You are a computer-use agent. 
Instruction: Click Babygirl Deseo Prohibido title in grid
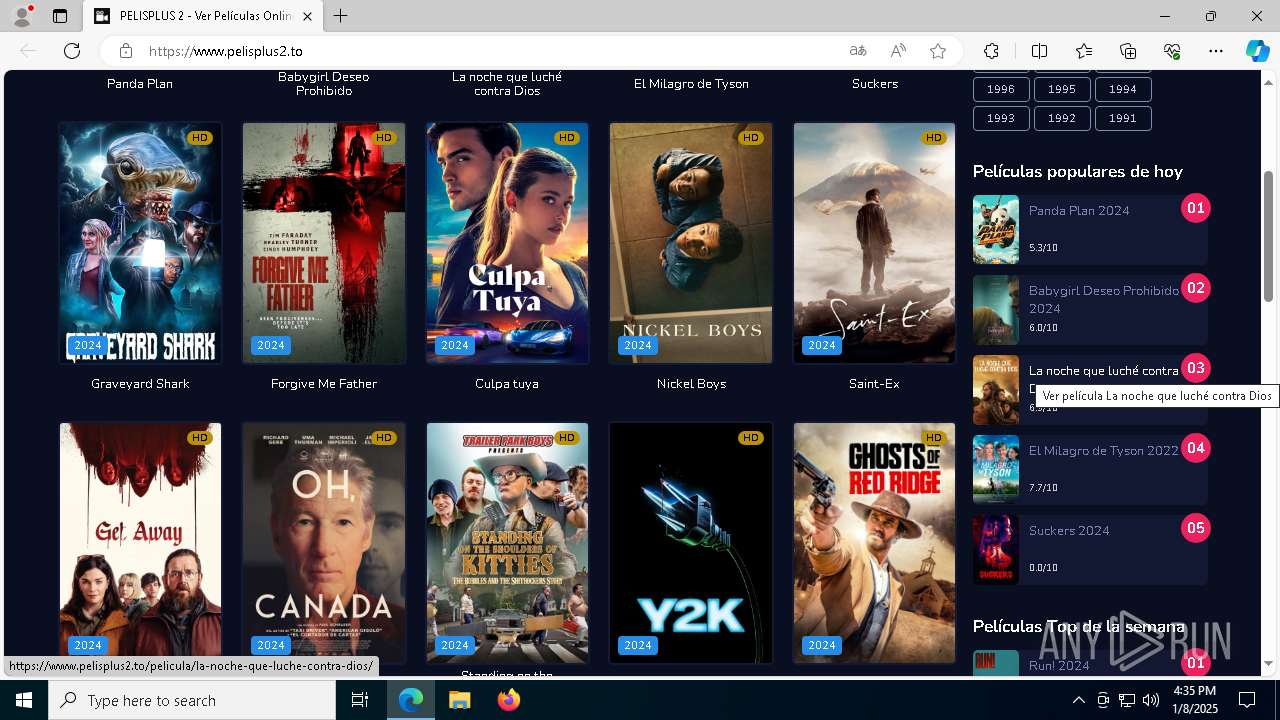point(324,84)
